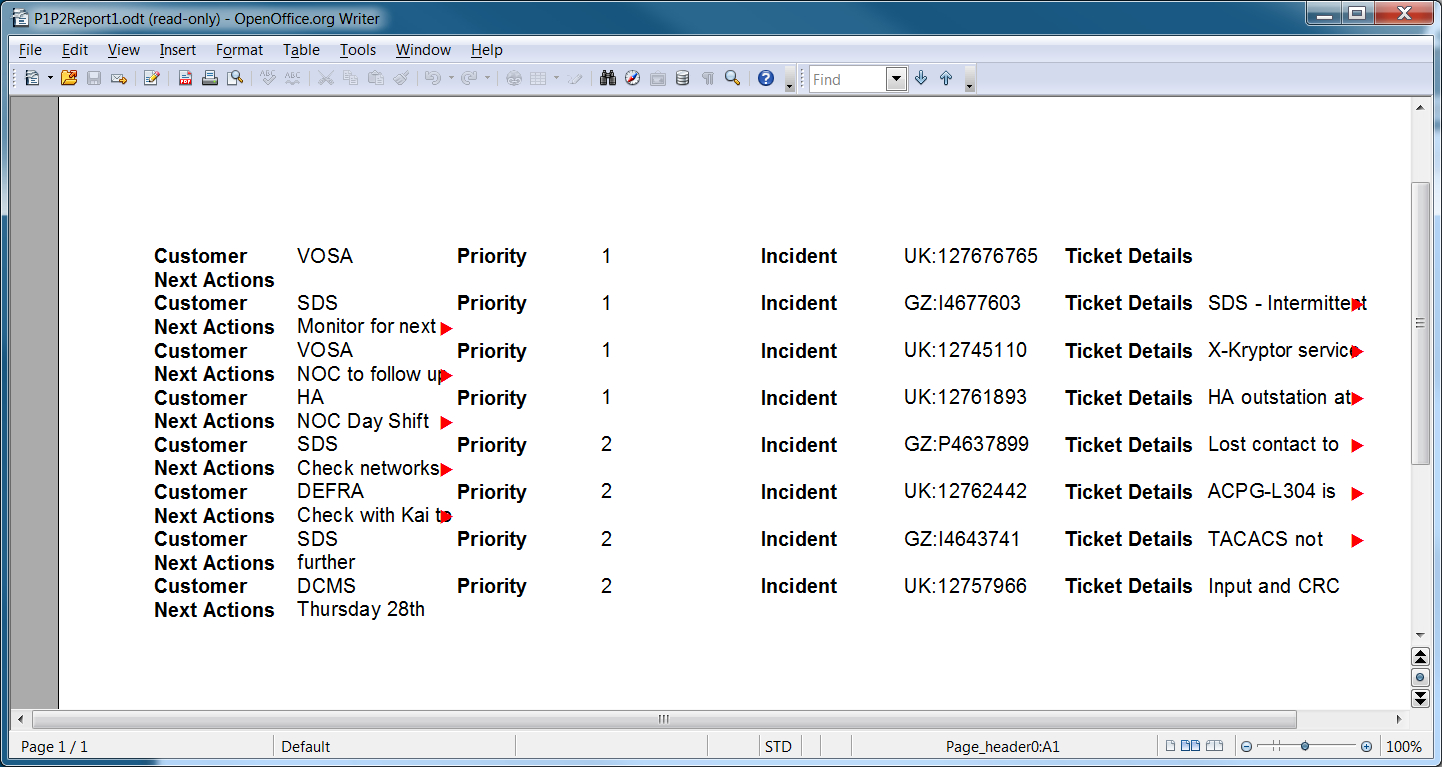
Task: Click the incident number UK:127676765
Action: pos(971,256)
